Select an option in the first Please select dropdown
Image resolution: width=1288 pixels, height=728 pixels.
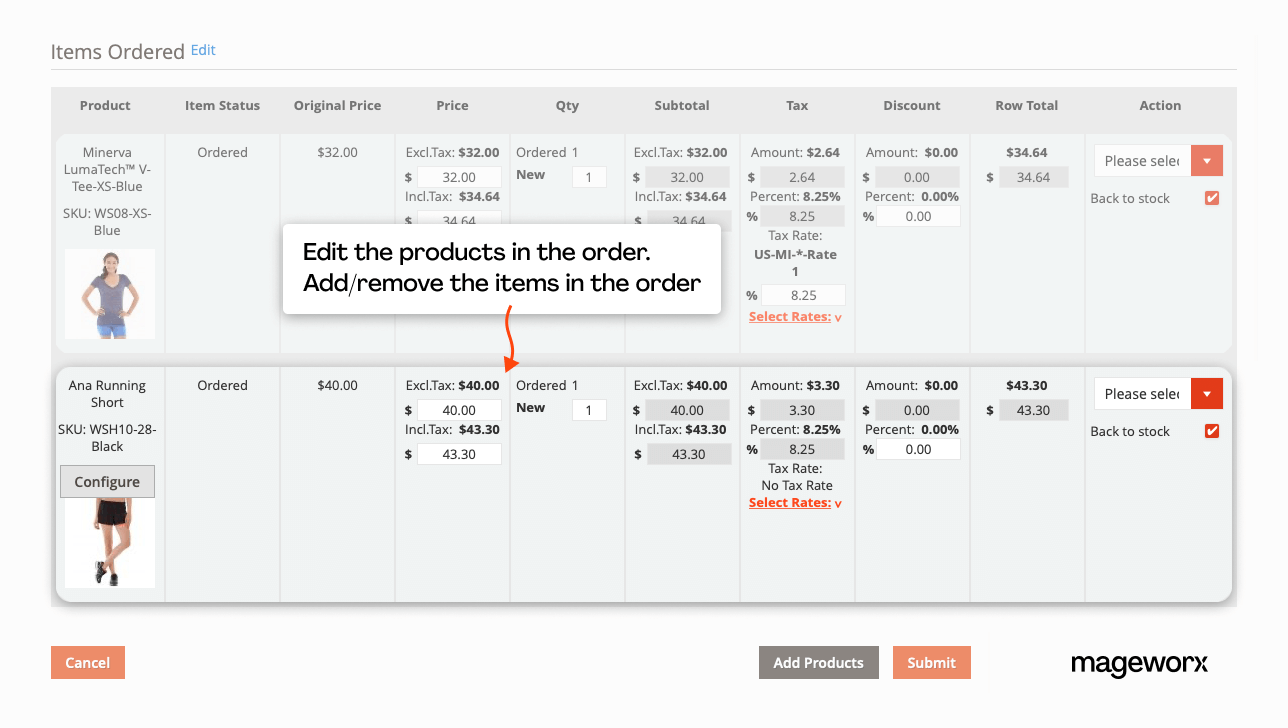pyautogui.click(x=1141, y=160)
